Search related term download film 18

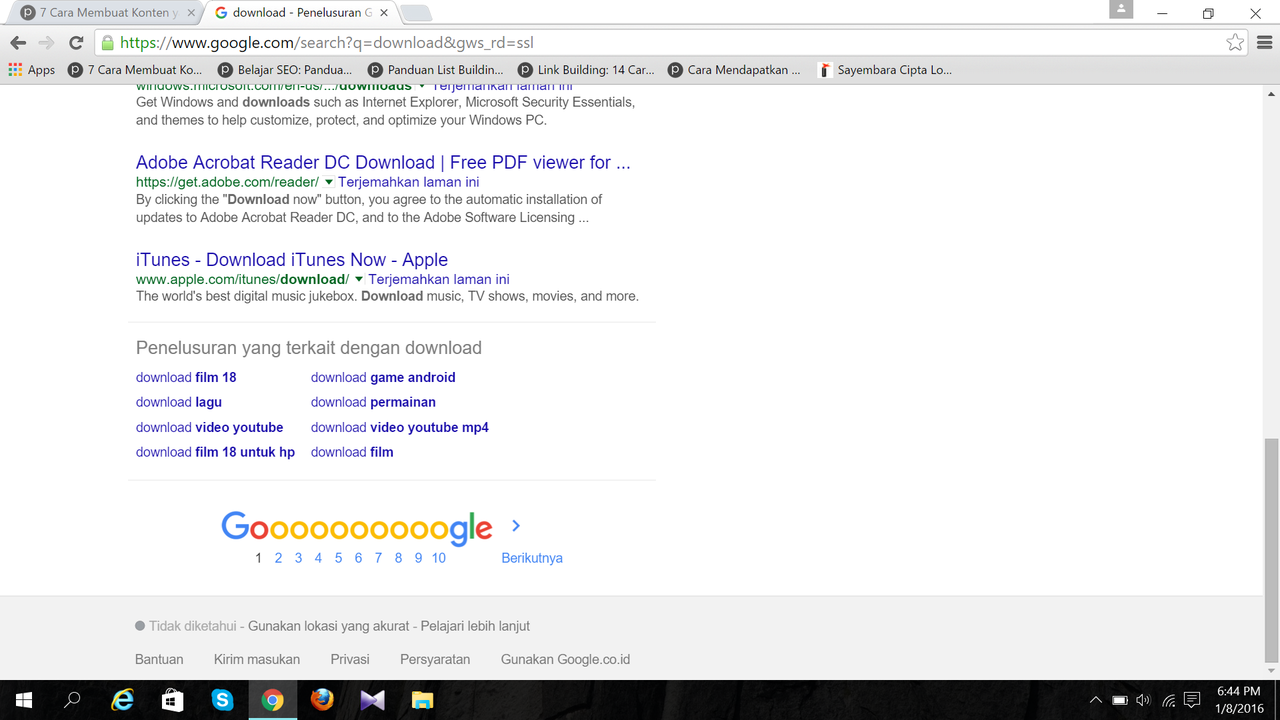186,377
